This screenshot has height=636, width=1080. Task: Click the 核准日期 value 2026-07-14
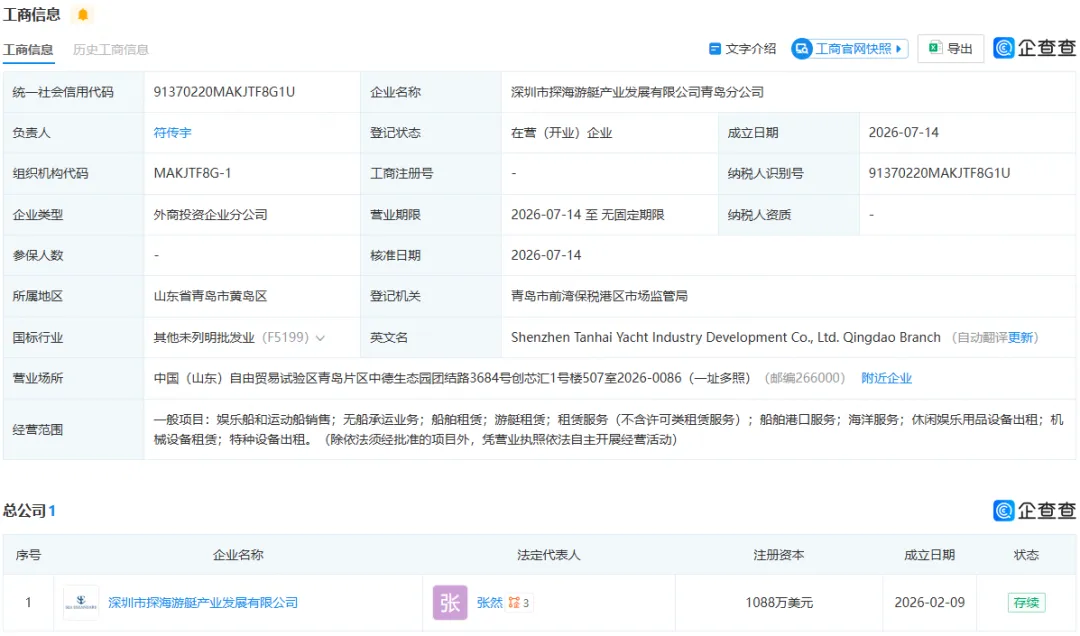(546, 256)
